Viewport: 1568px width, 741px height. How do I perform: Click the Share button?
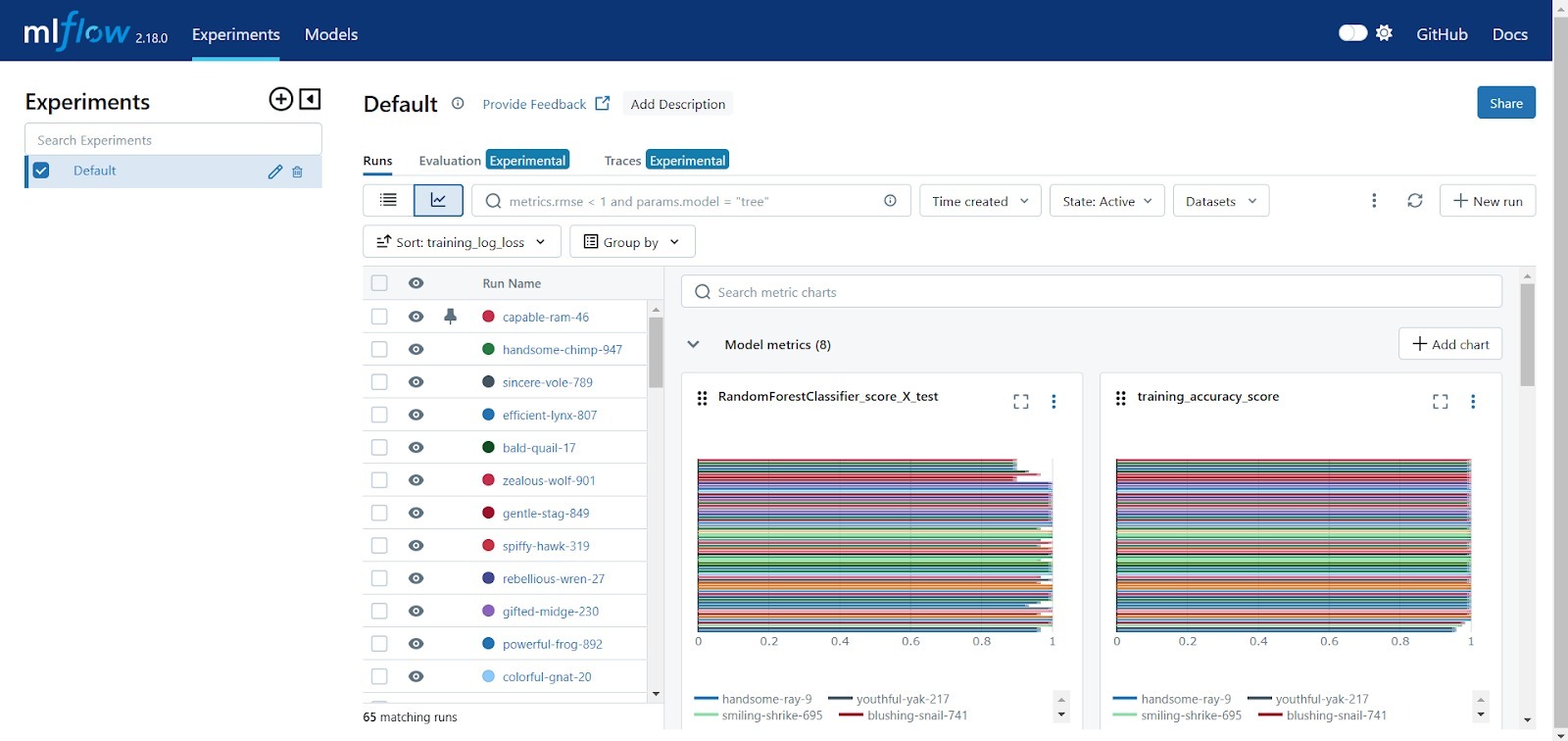[1505, 103]
